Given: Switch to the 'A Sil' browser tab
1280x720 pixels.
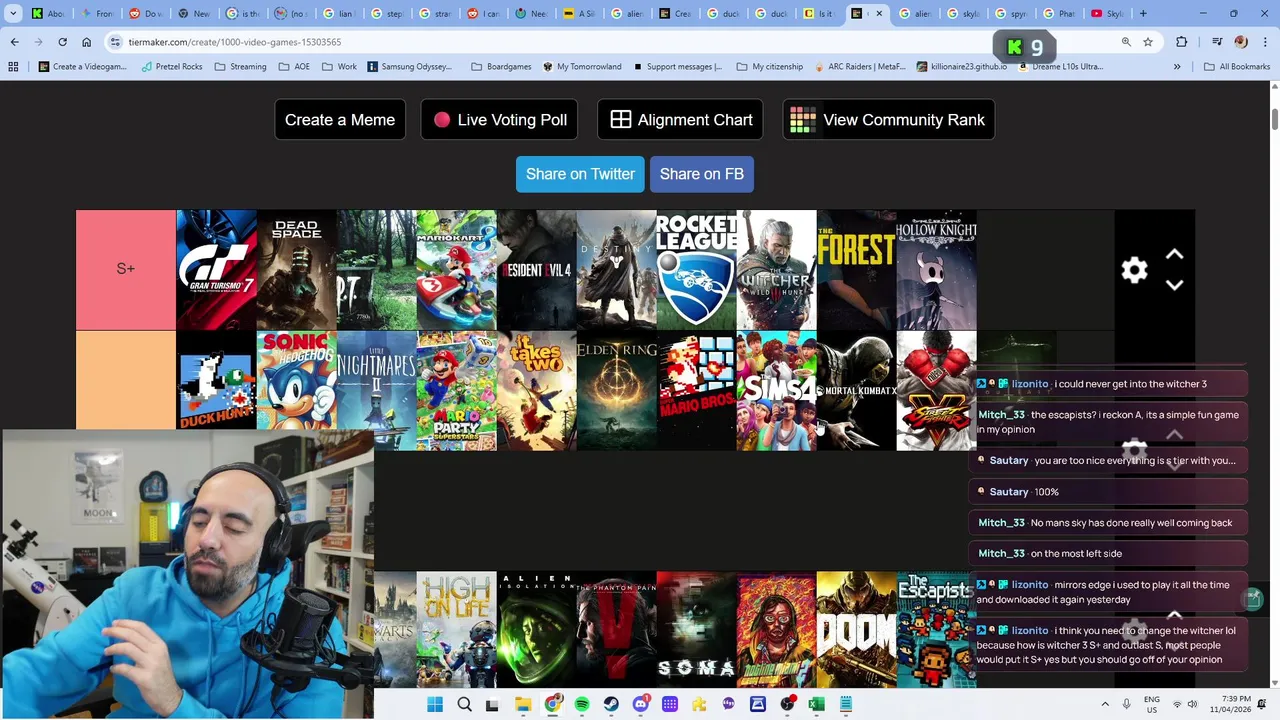Looking at the screenshot, I should (x=580, y=14).
